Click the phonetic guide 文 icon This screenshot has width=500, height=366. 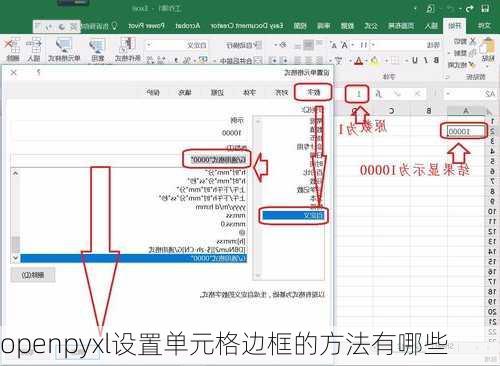pos(338,61)
